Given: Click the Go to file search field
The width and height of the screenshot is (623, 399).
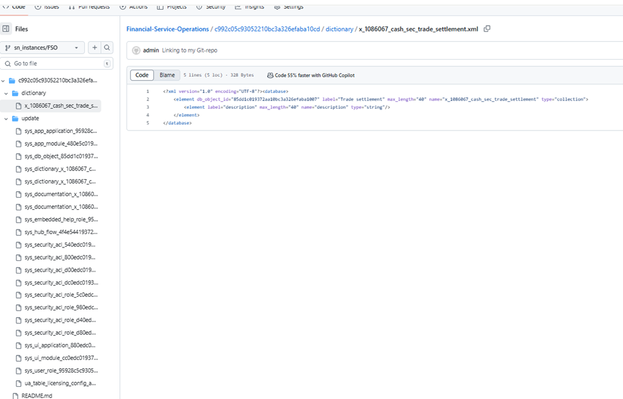Looking at the screenshot, I should 57,64.
